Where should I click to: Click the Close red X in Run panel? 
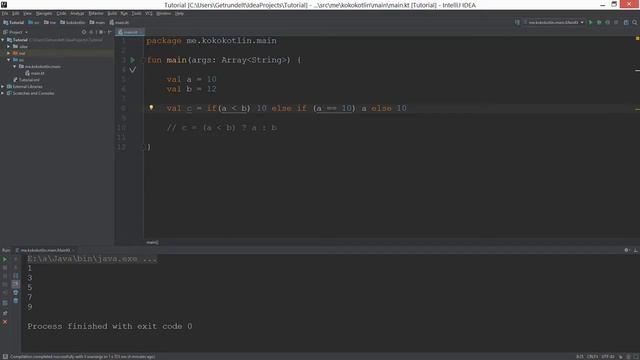[x=5, y=322]
